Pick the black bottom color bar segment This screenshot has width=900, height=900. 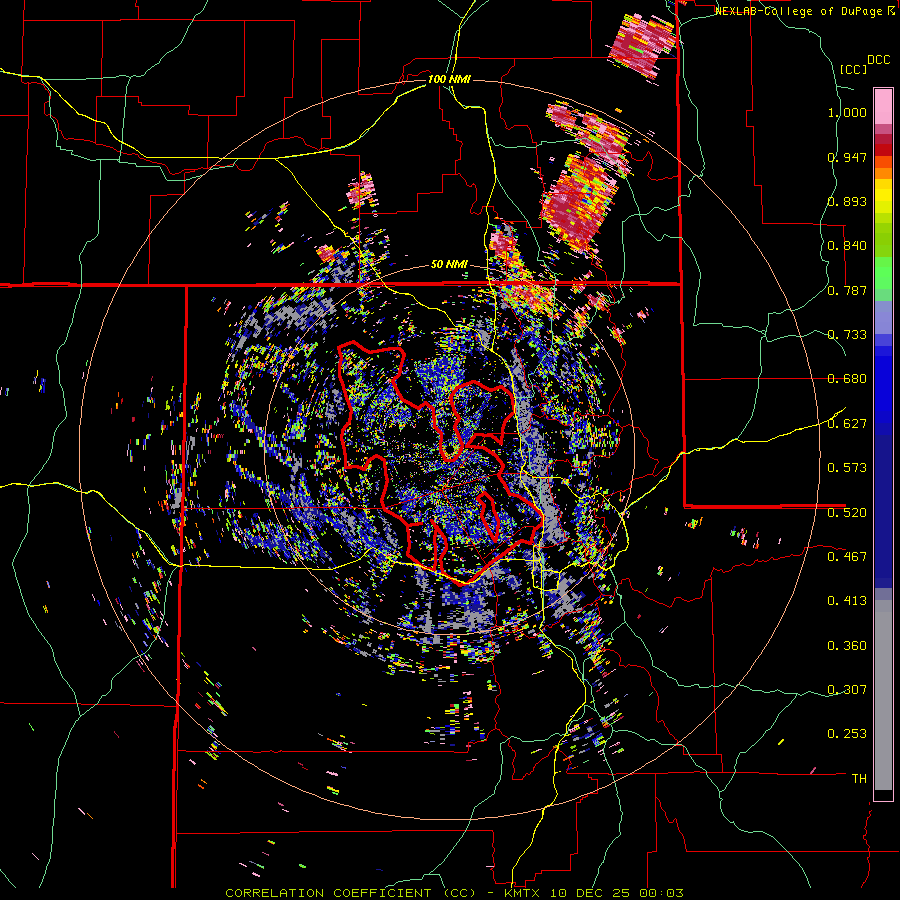[x=883, y=795]
